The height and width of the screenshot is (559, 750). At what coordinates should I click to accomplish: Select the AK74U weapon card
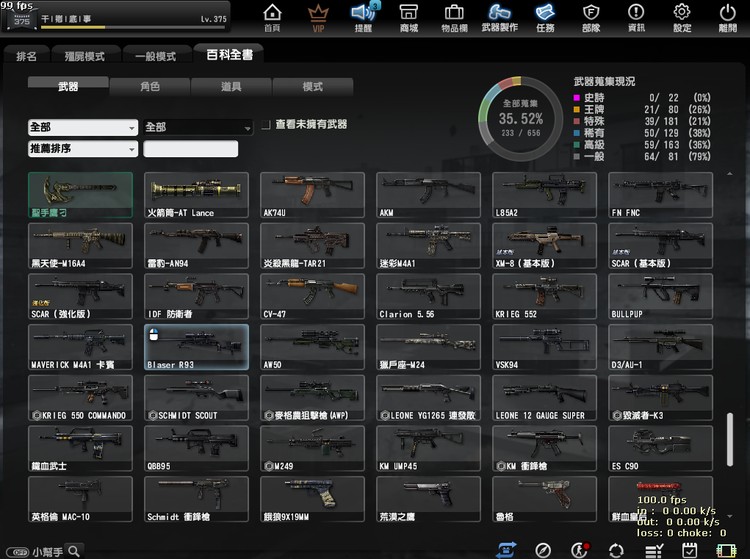coord(312,195)
